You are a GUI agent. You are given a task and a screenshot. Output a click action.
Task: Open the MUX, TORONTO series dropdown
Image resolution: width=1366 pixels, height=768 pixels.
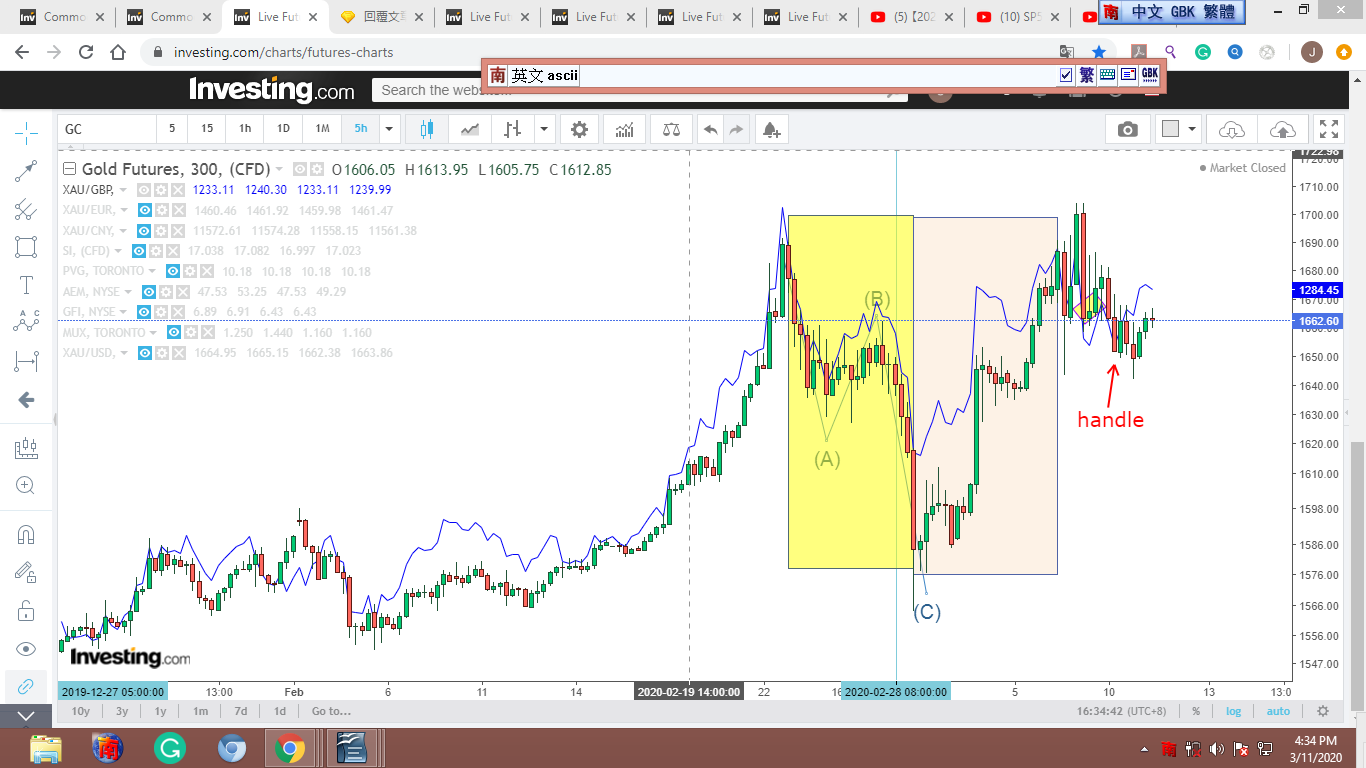click(153, 332)
